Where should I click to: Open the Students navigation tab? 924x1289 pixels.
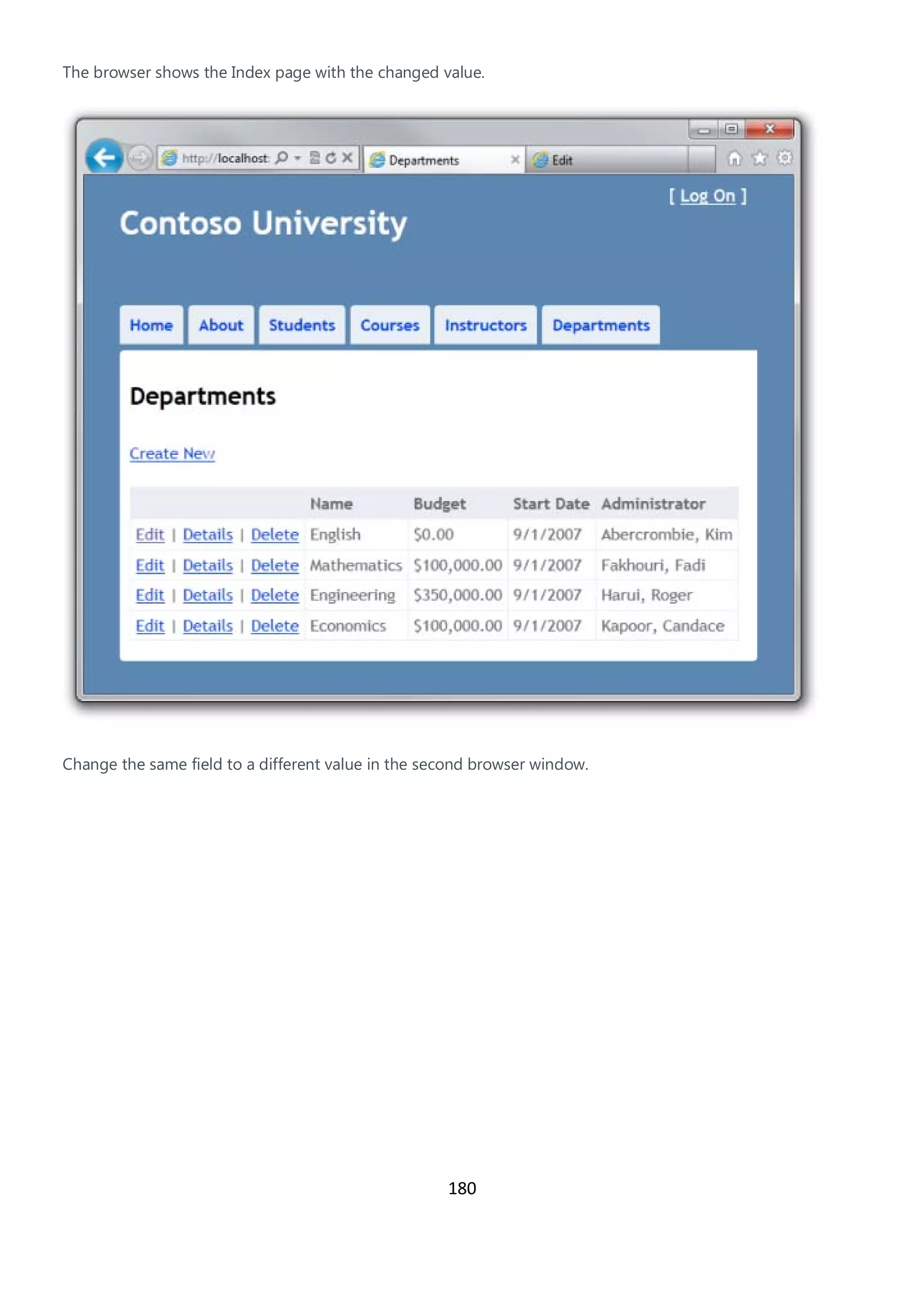click(x=302, y=325)
